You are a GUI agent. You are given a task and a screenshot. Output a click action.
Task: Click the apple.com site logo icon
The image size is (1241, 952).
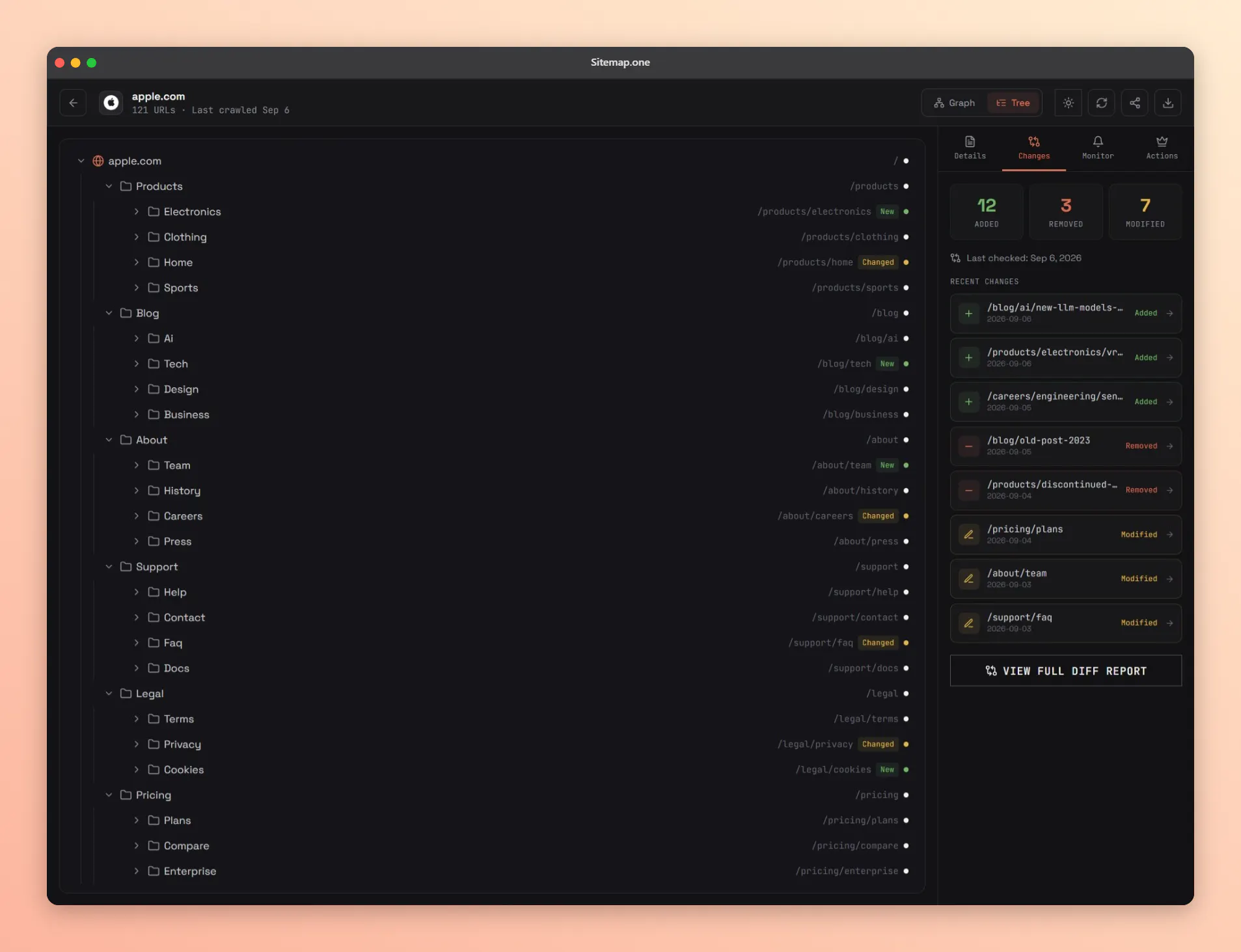click(x=111, y=103)
